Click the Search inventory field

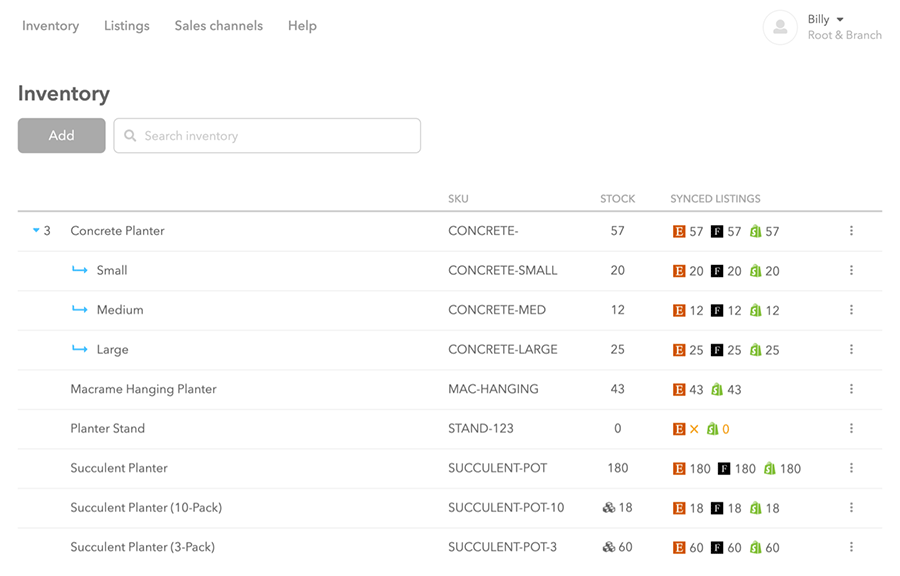tap(267, 135)
